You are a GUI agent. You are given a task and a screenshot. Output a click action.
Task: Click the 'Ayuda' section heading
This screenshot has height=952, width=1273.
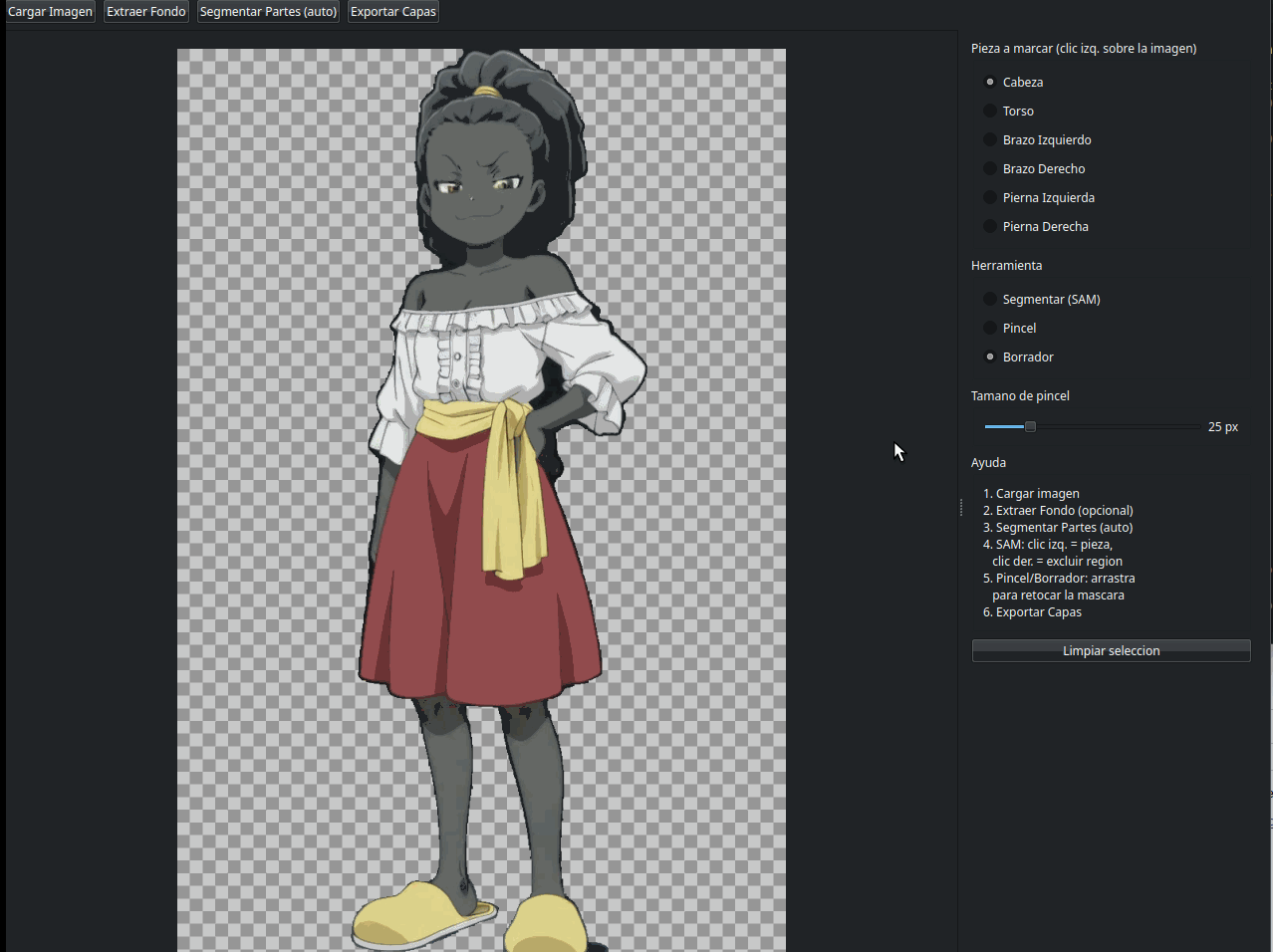pos(988,462)
